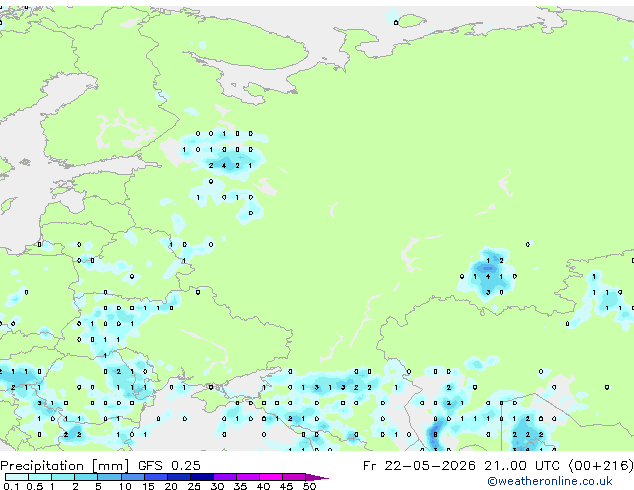The height and width of the screenshot is (490, 634).
Task: Click the "50" legend scale label
Action: tap(310, 486)
